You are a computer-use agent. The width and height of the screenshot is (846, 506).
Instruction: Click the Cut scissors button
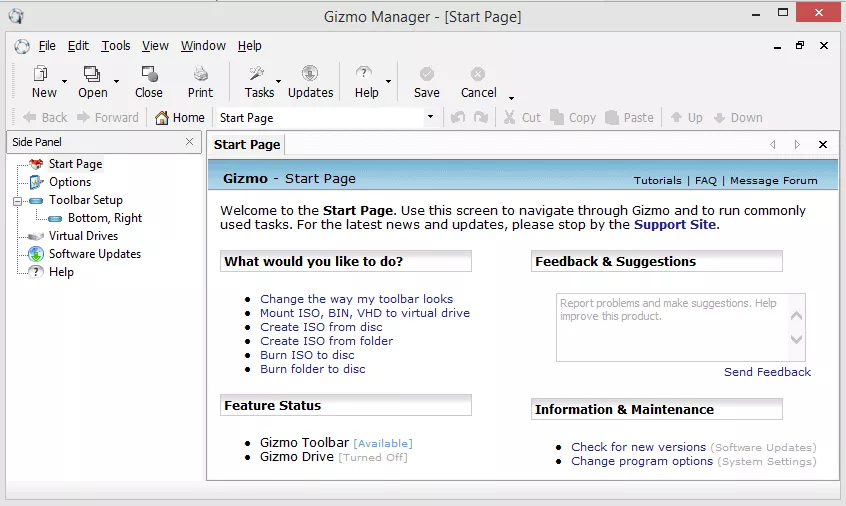tap(522, 118)
